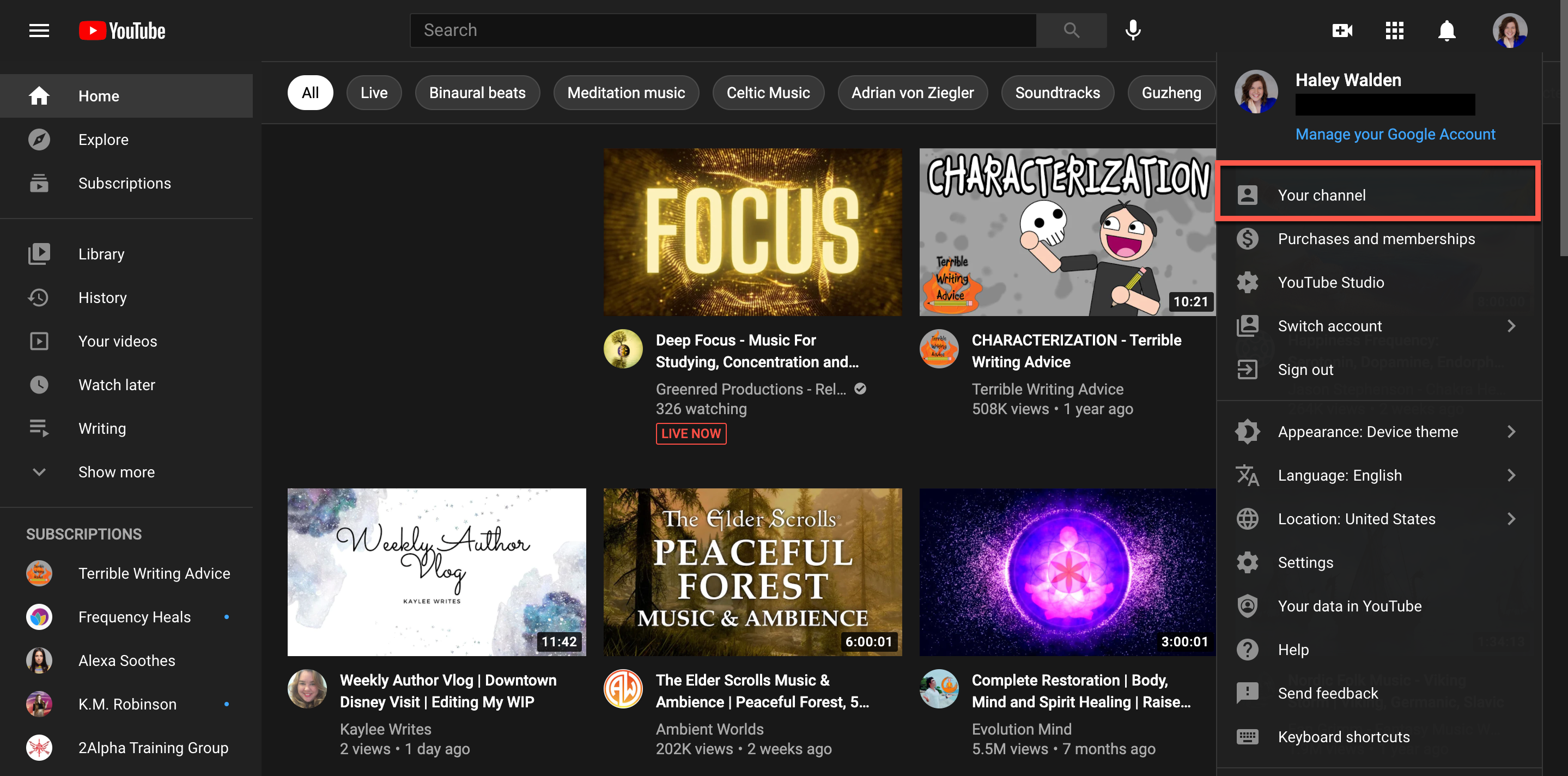Screen dimensions: 1568x776
Task: Click the voice search microphone icon
Action: (1133, 31)
